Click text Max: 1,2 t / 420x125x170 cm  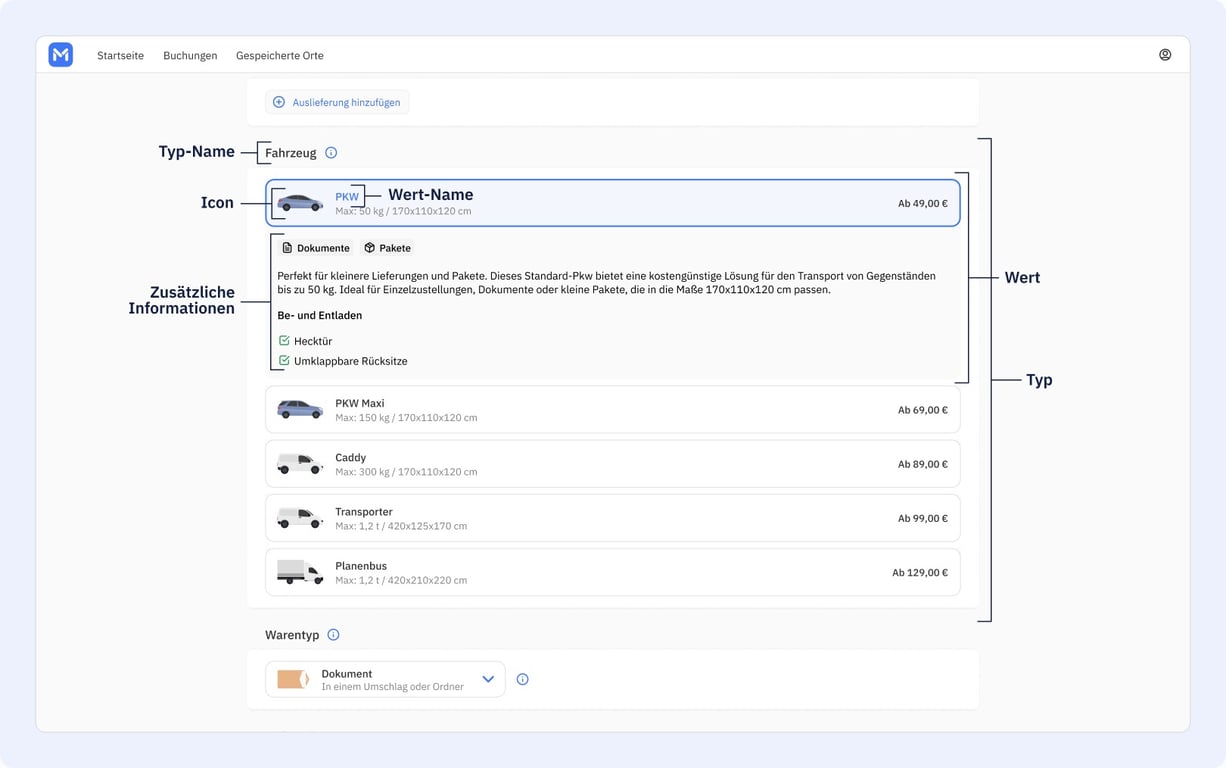click(401, 525)
